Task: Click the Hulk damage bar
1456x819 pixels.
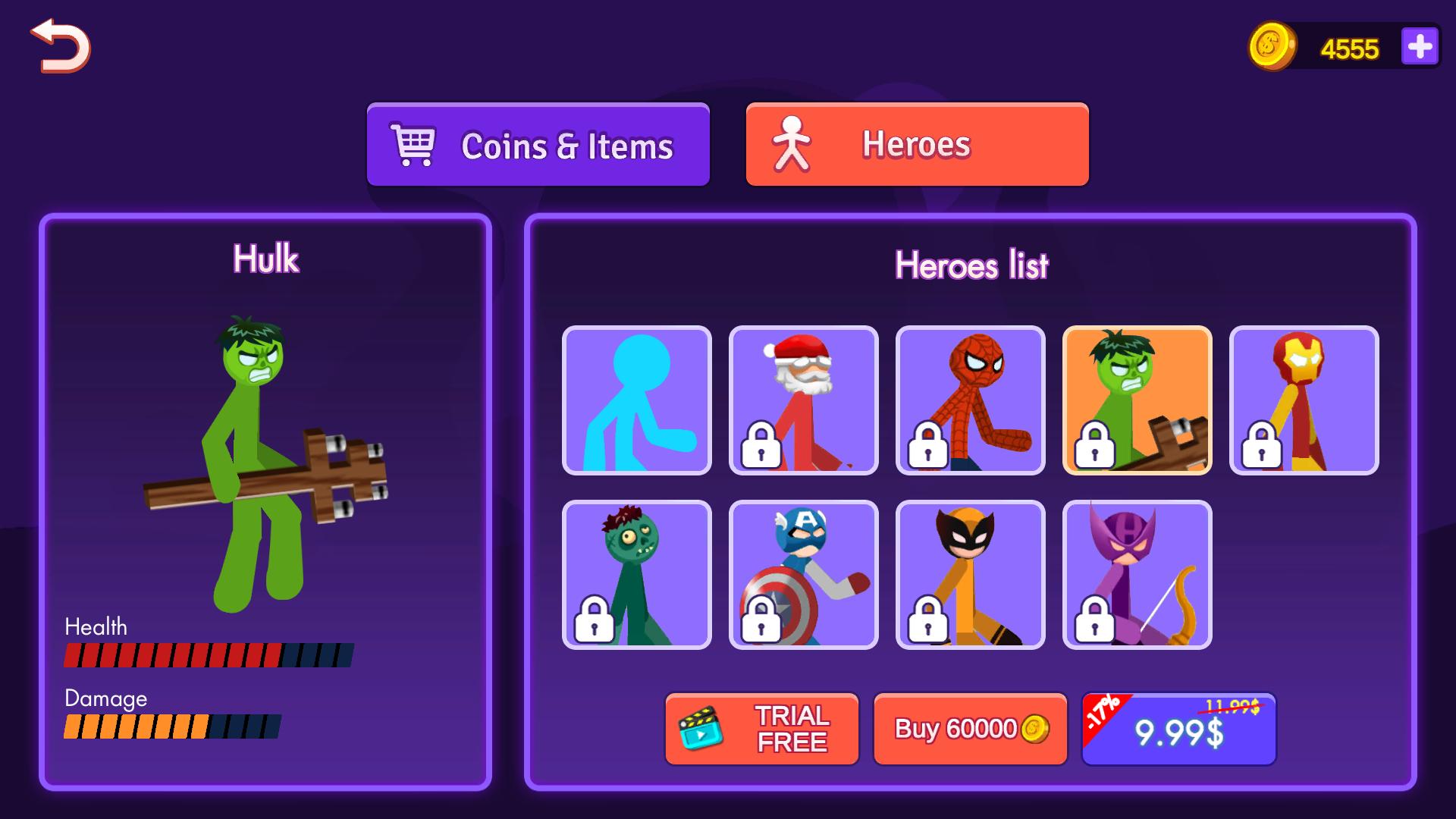Action: pyautogui.click(x=172, y=726)
